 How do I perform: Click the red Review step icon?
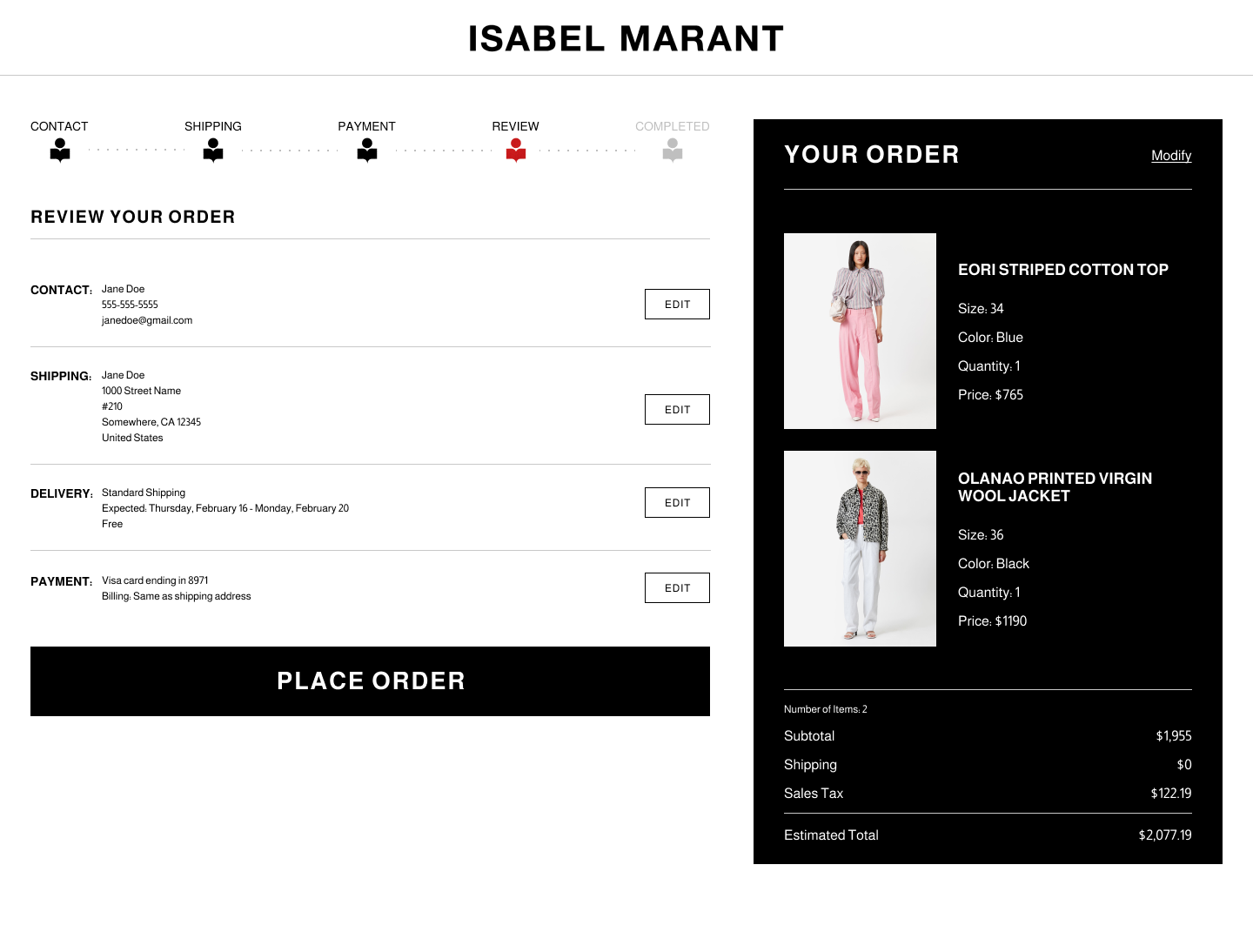516,151
